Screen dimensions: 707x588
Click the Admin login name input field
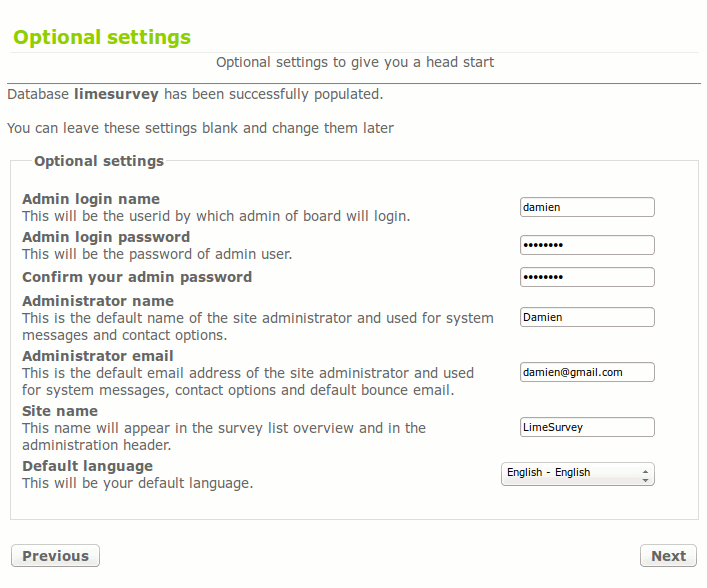587,207
